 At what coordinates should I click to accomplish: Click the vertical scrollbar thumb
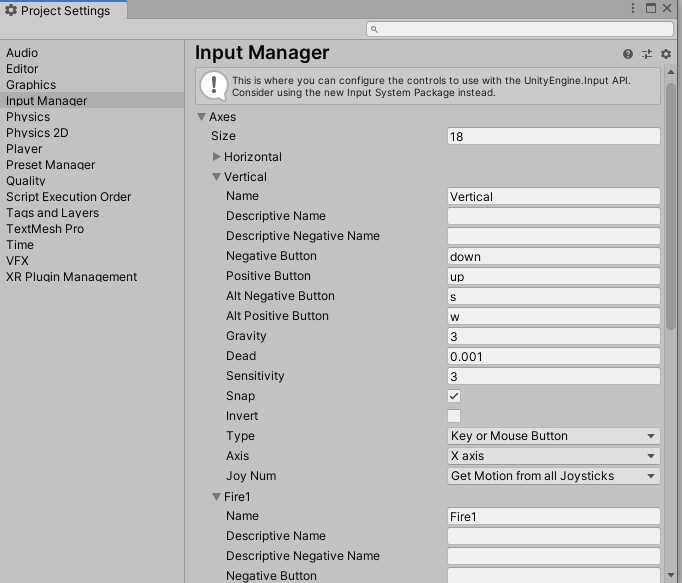(x=671, y=206)
